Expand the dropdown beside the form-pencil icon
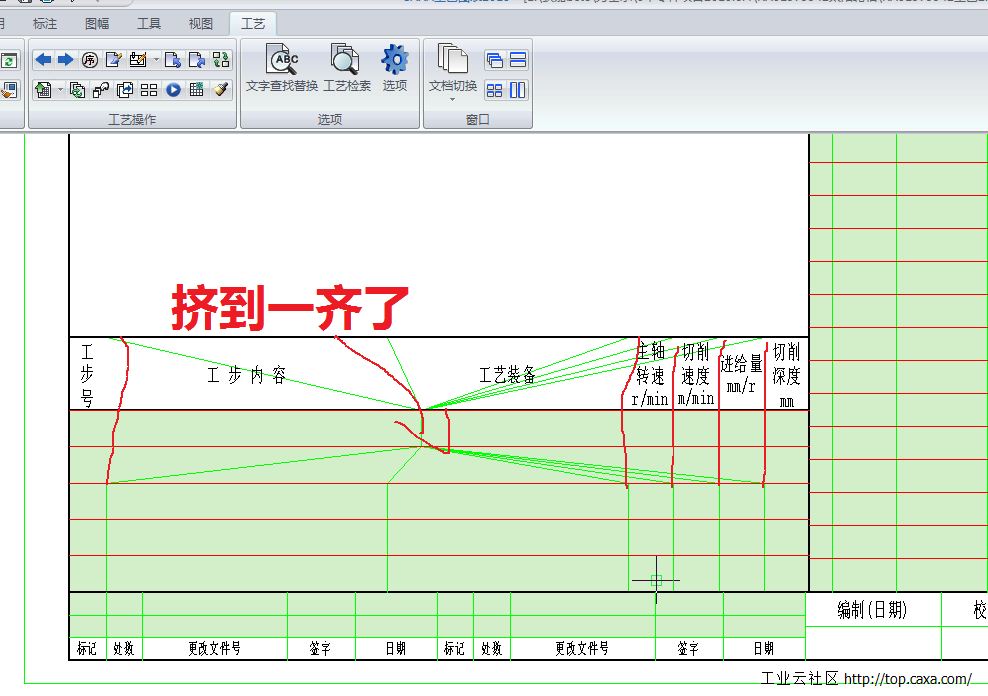Screen dimensions: 988x696 pyautogui.click(x=156, y=60)
